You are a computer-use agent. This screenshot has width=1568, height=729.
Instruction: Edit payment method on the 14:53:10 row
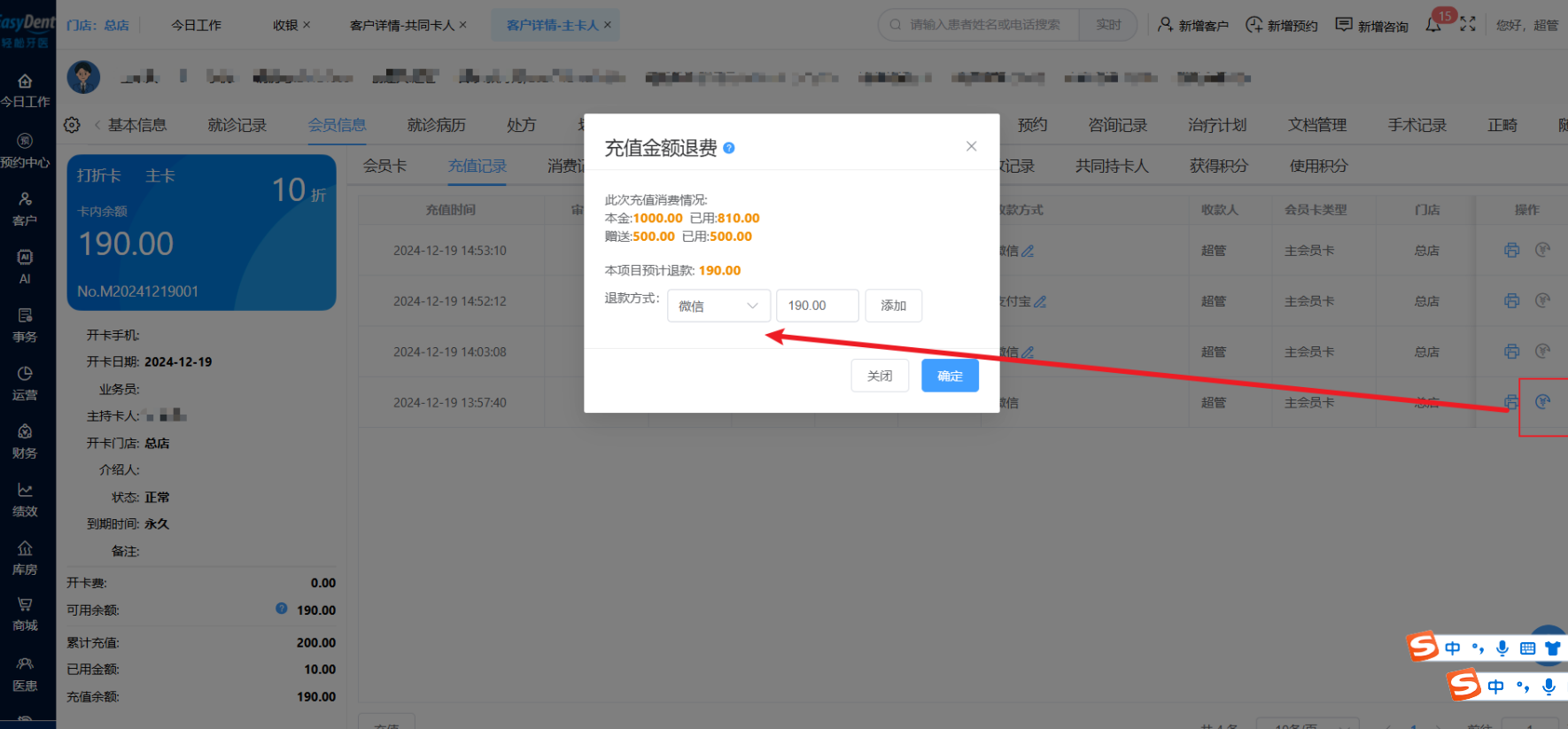(1028, 251)
